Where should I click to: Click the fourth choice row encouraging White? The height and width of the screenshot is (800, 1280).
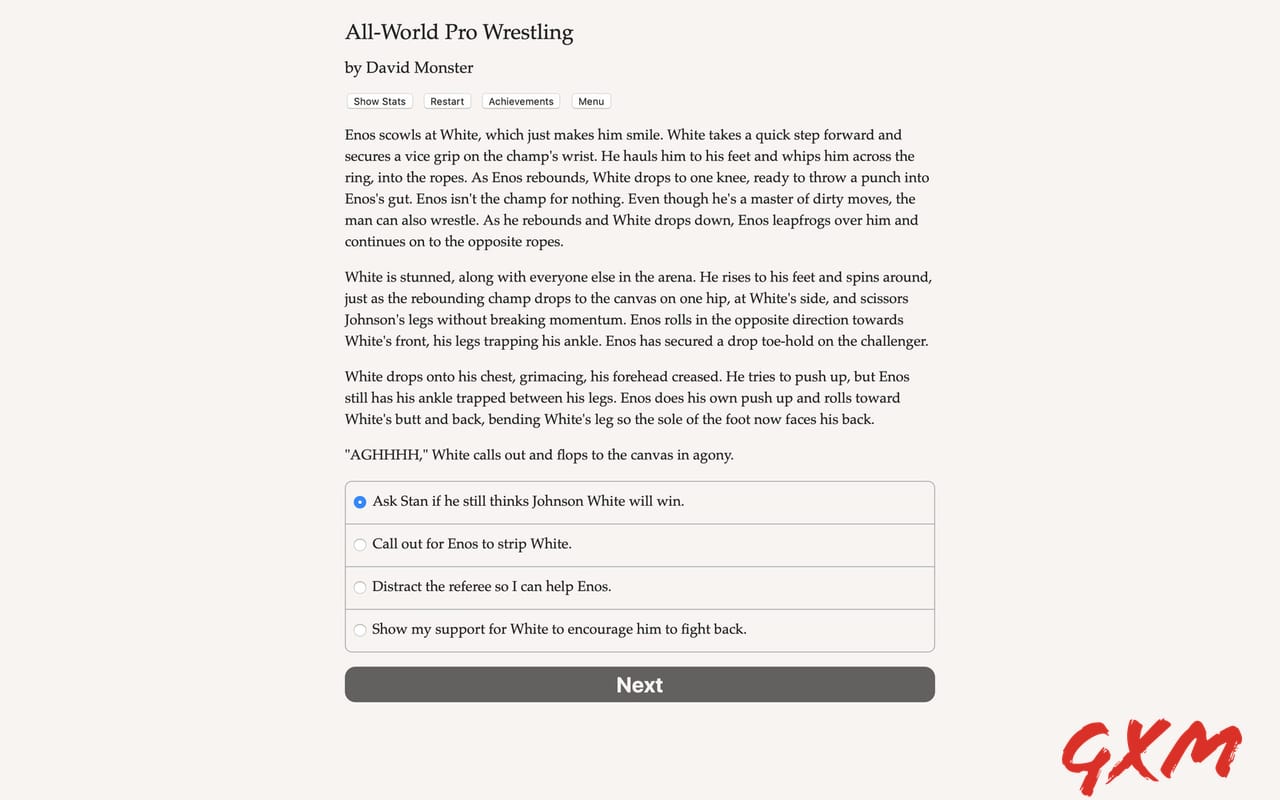(639, 630)
